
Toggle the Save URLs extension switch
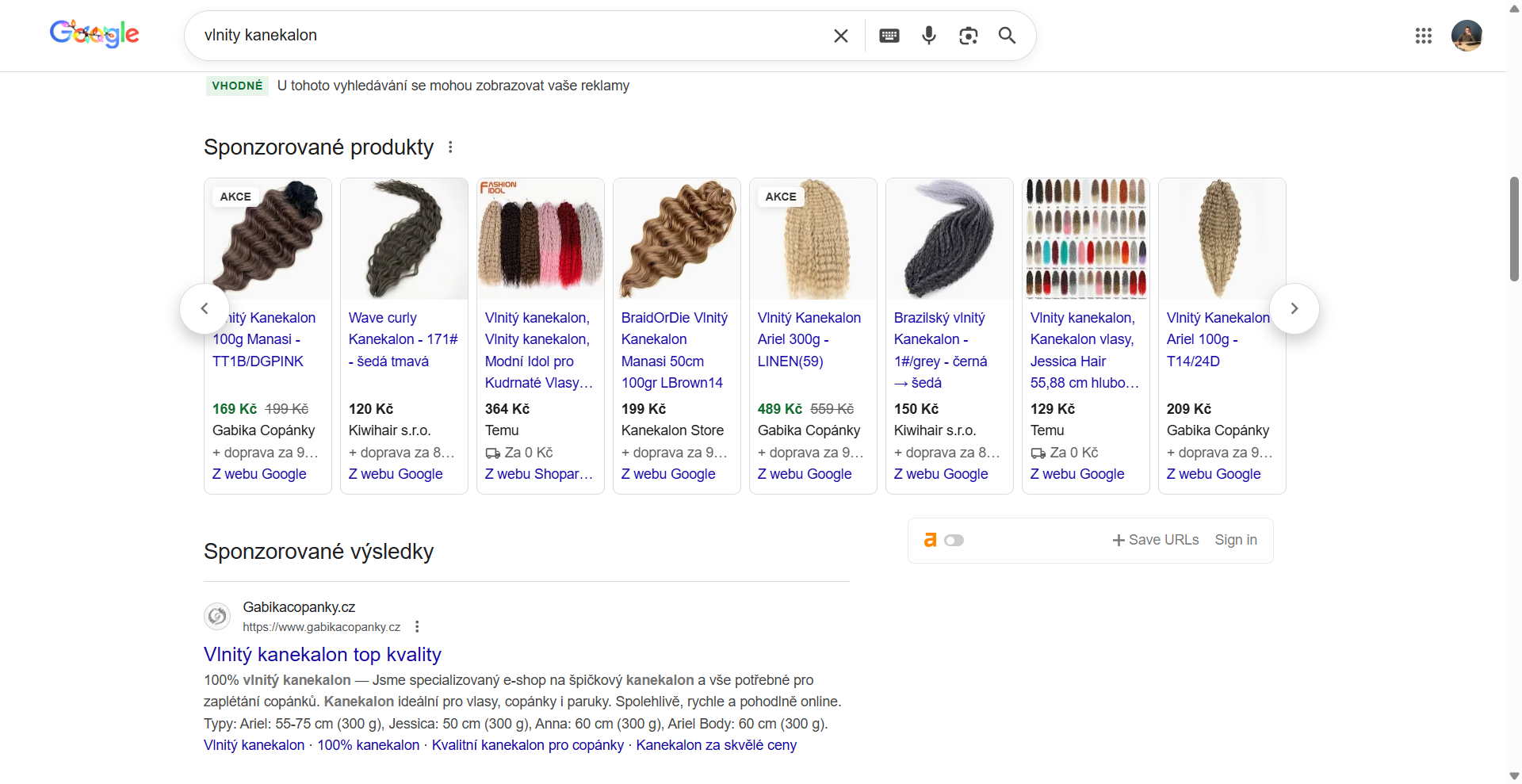[x=954, y=540]
